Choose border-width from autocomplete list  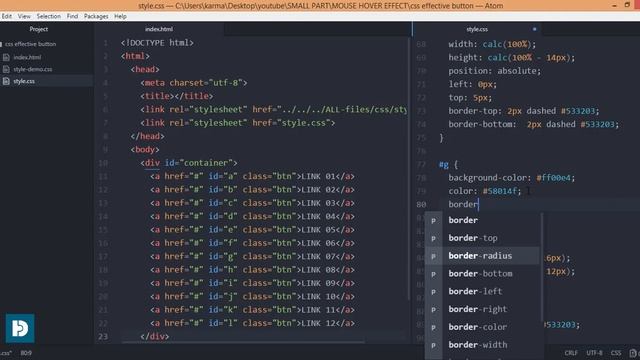tap(482, 345)
